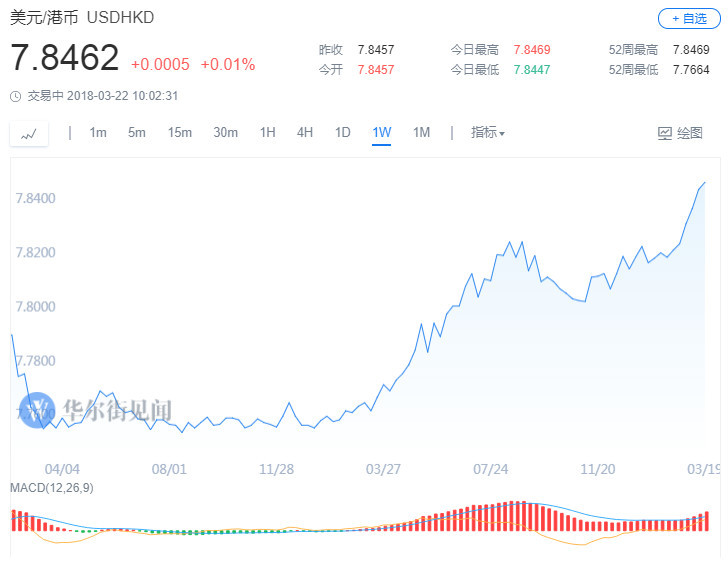Select the 1W weekly timeframe
This screenshot has width=728, height=565.
(x=381, y=133)
